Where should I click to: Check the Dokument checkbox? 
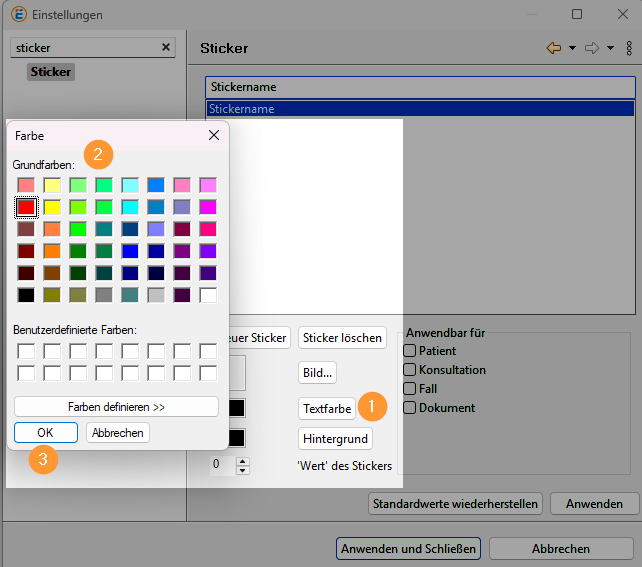(x=410, y=408)
